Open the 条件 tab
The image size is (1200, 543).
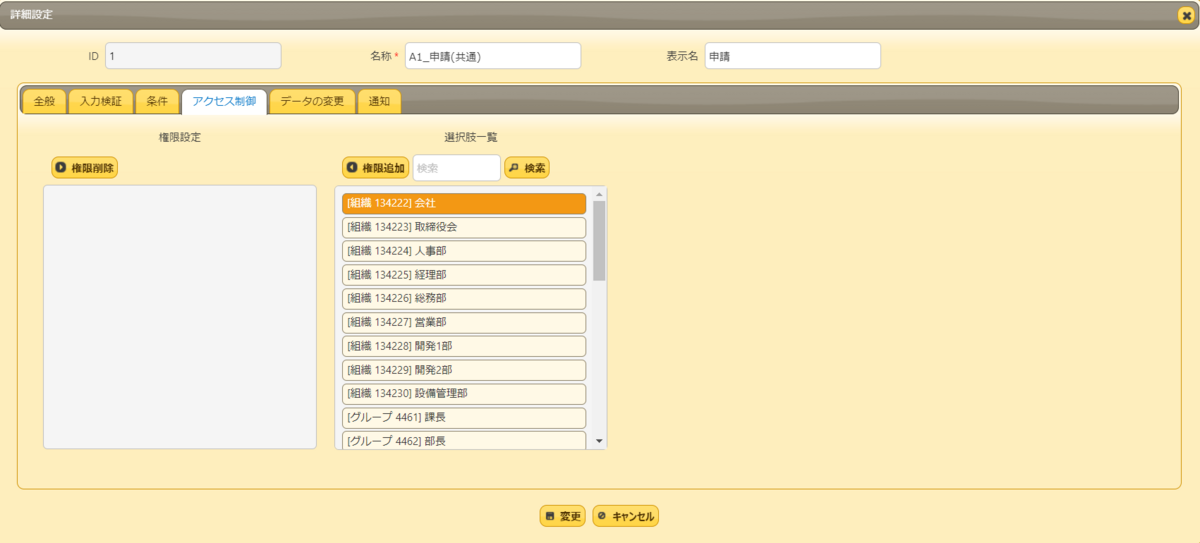[157, 101]
